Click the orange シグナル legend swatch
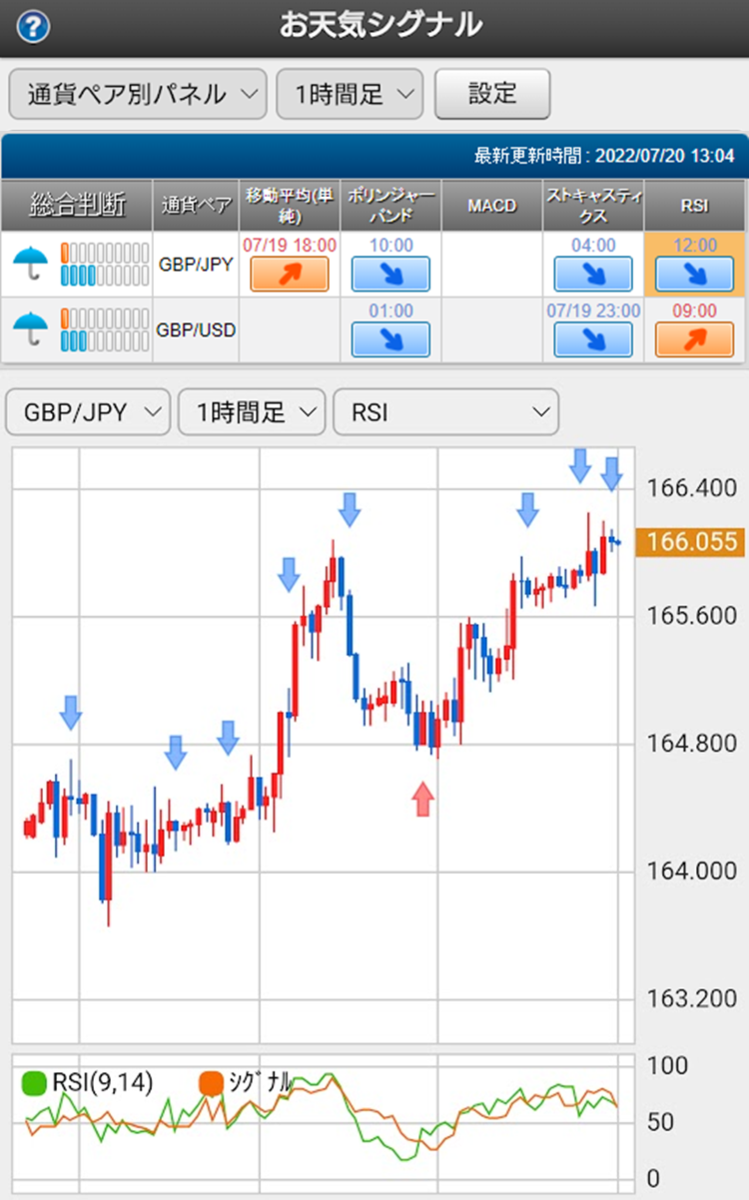The height and width of the screenshot is (1200, 749). [x=211, y=1083]
